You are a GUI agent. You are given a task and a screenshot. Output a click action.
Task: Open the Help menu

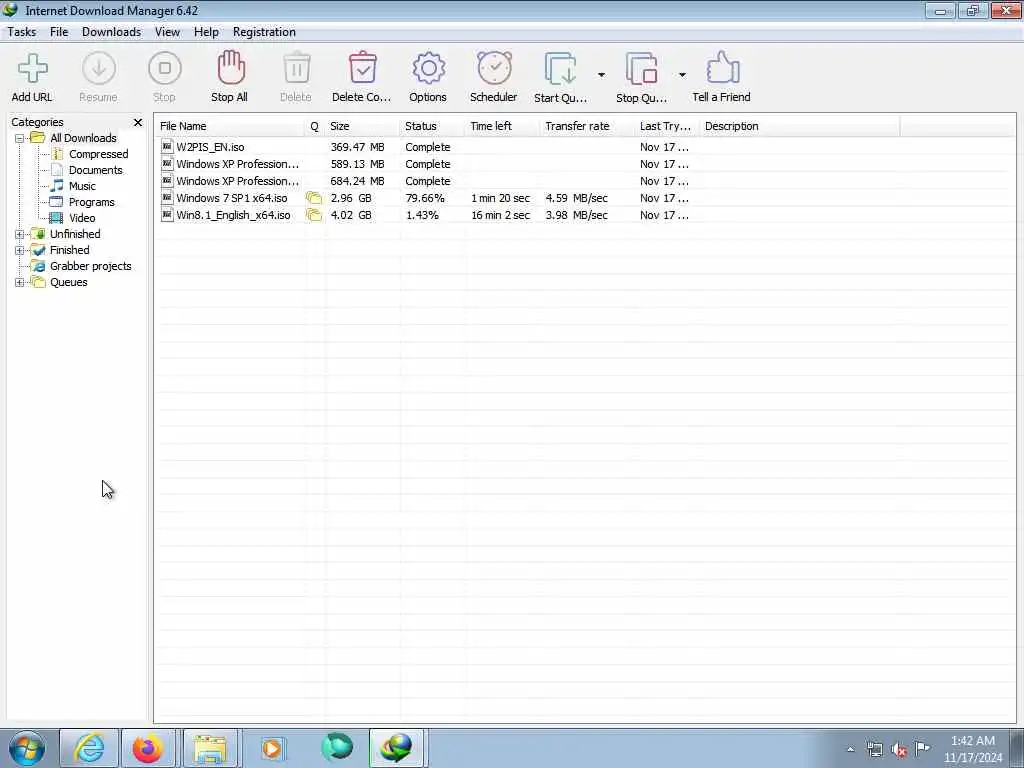[206, 32]
